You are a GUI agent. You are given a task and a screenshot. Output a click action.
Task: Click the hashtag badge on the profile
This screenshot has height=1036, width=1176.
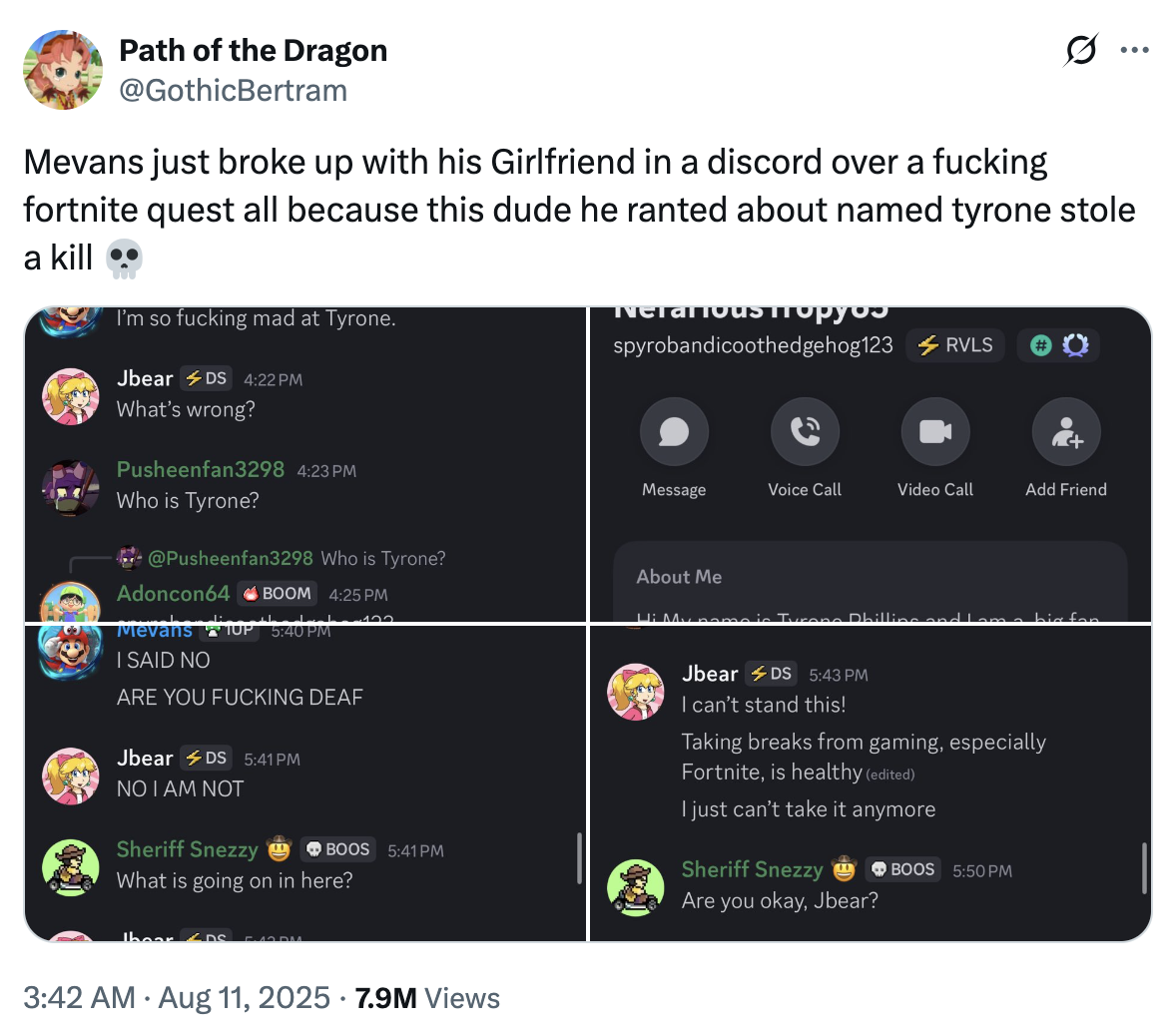[1041, 345]
